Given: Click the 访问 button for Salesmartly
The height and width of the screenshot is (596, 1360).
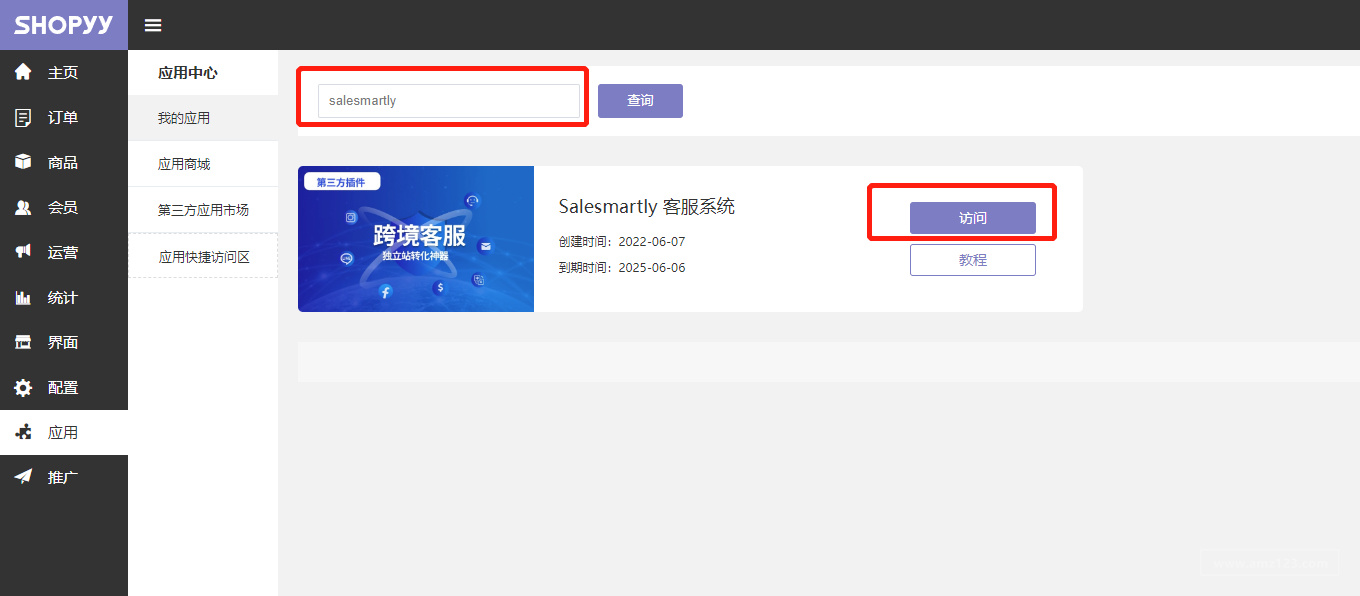Looking at the screenshot, I should (x=973, y=218).
